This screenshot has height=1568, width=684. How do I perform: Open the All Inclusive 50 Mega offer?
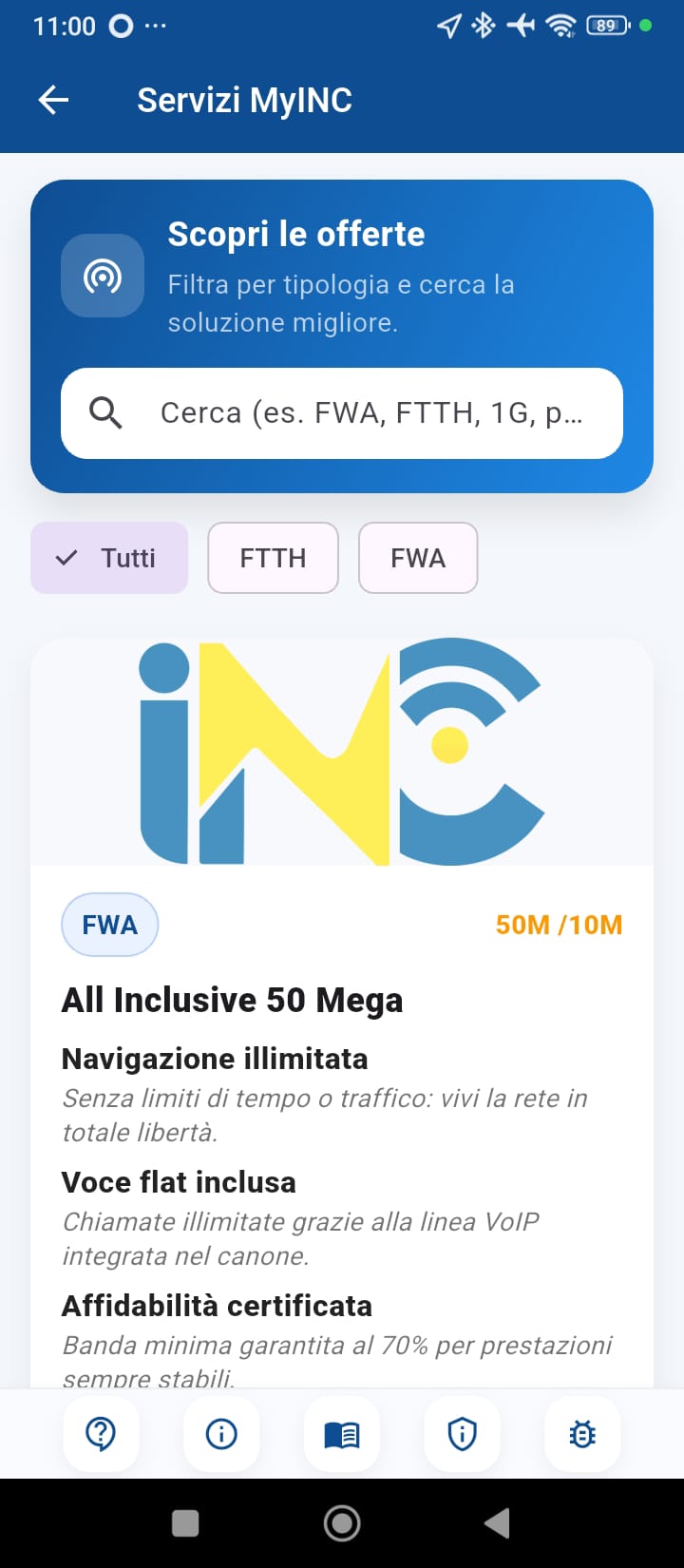pyautogui.click(x=233, y=1001)
